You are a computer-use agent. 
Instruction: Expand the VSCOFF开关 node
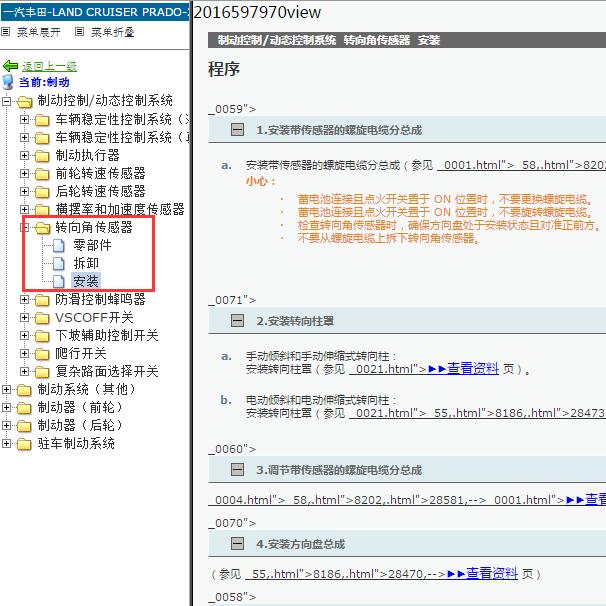(x=24, y=317)
